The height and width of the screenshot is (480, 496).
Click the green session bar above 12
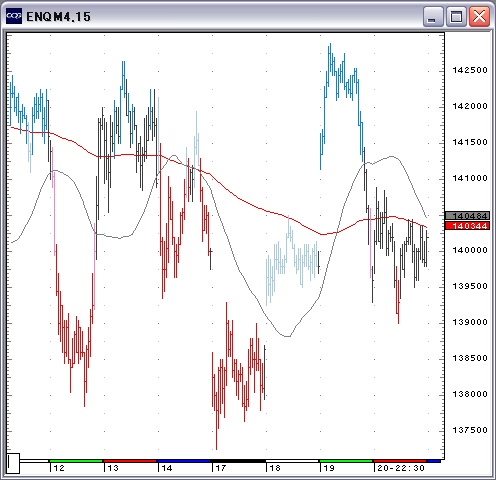click(76, 461)
